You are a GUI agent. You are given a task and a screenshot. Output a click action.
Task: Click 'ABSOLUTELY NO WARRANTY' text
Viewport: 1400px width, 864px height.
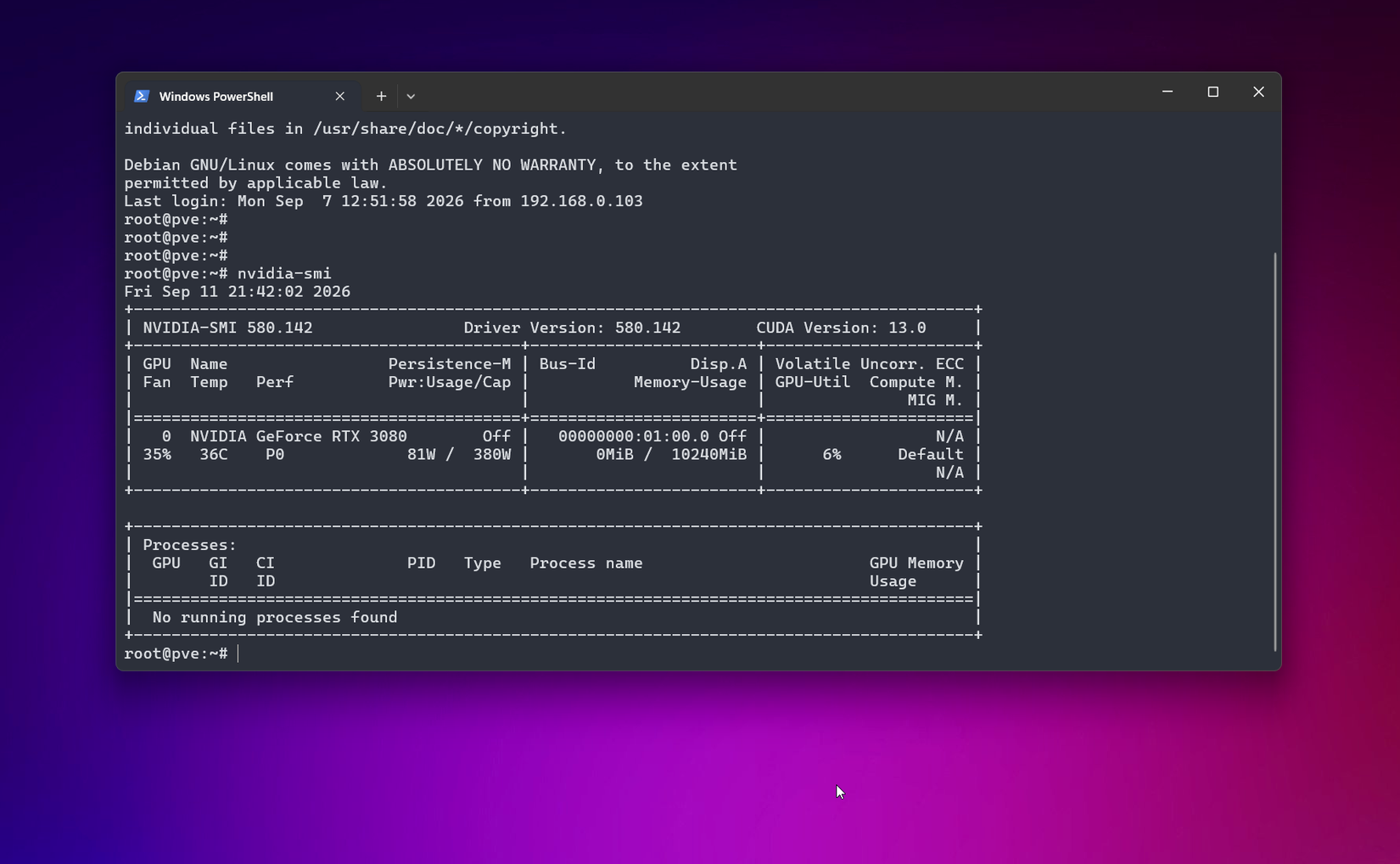click(x=492, y=165)
